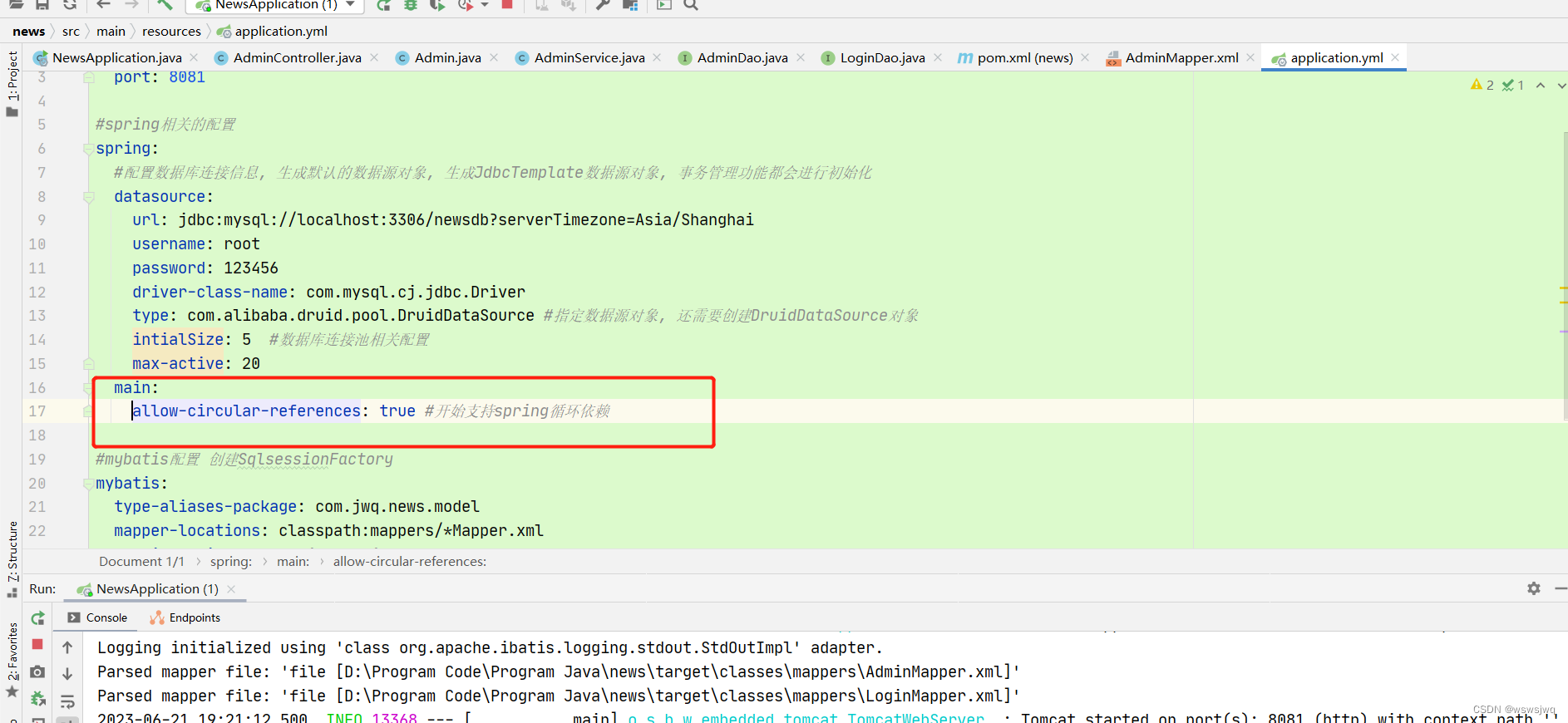Click the 'main' folder breadcrumb in navigation bar
Screen dimensions: 1568x723
coord(111,31)
